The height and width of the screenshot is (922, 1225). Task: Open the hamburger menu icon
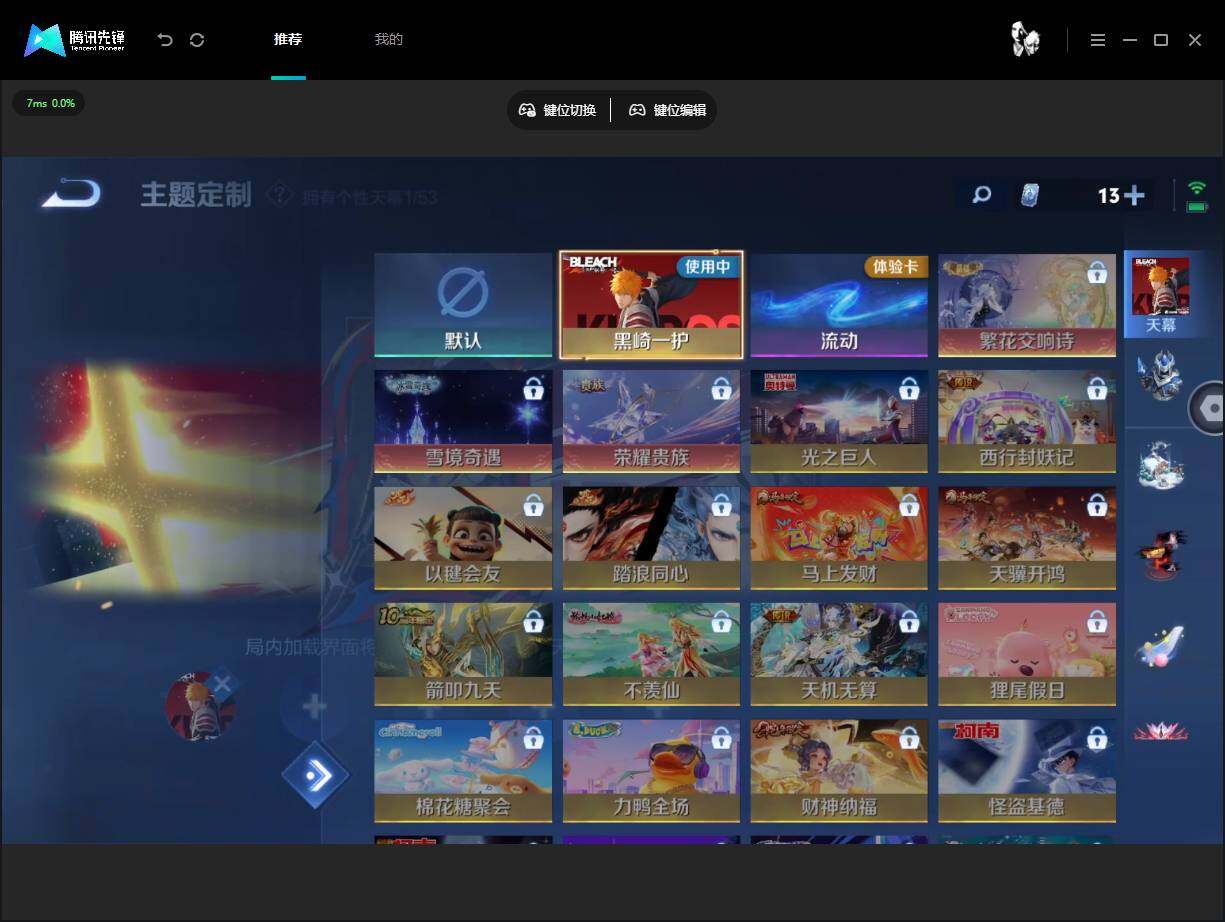point(1098,40)
